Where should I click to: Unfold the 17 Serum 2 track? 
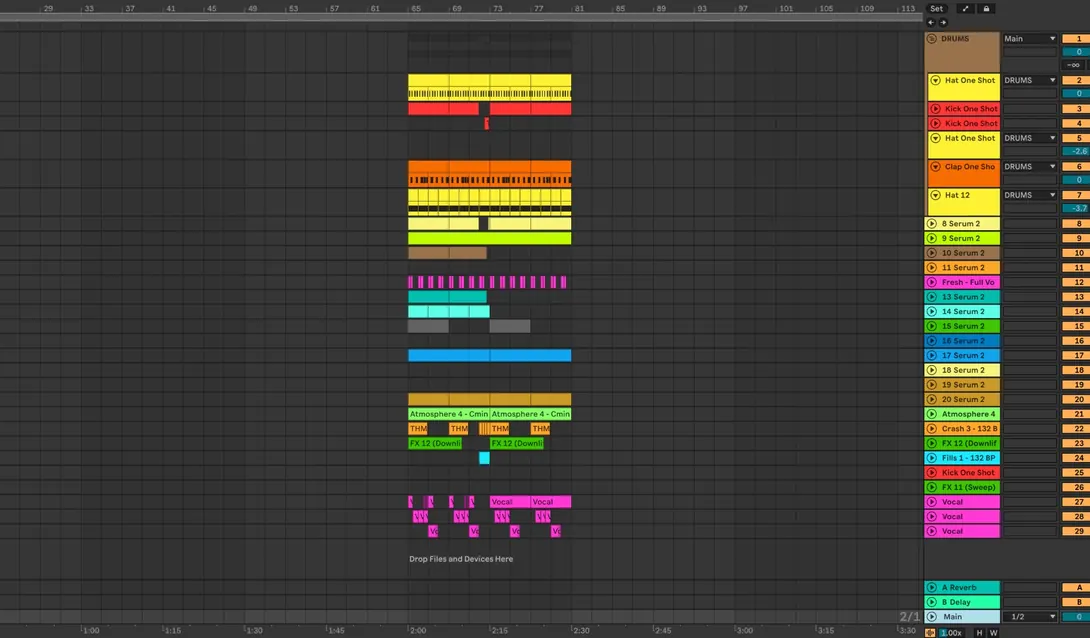point(932,355)
